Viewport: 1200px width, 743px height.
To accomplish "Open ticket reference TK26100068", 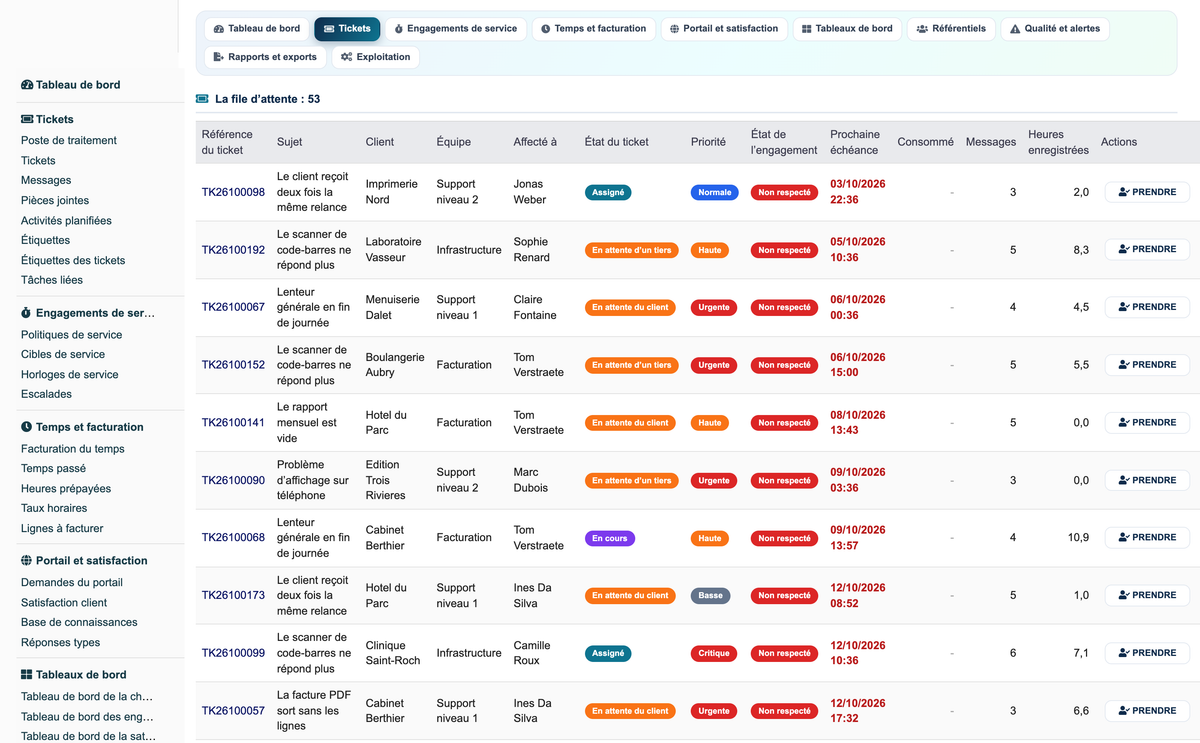I will point(233,538).
